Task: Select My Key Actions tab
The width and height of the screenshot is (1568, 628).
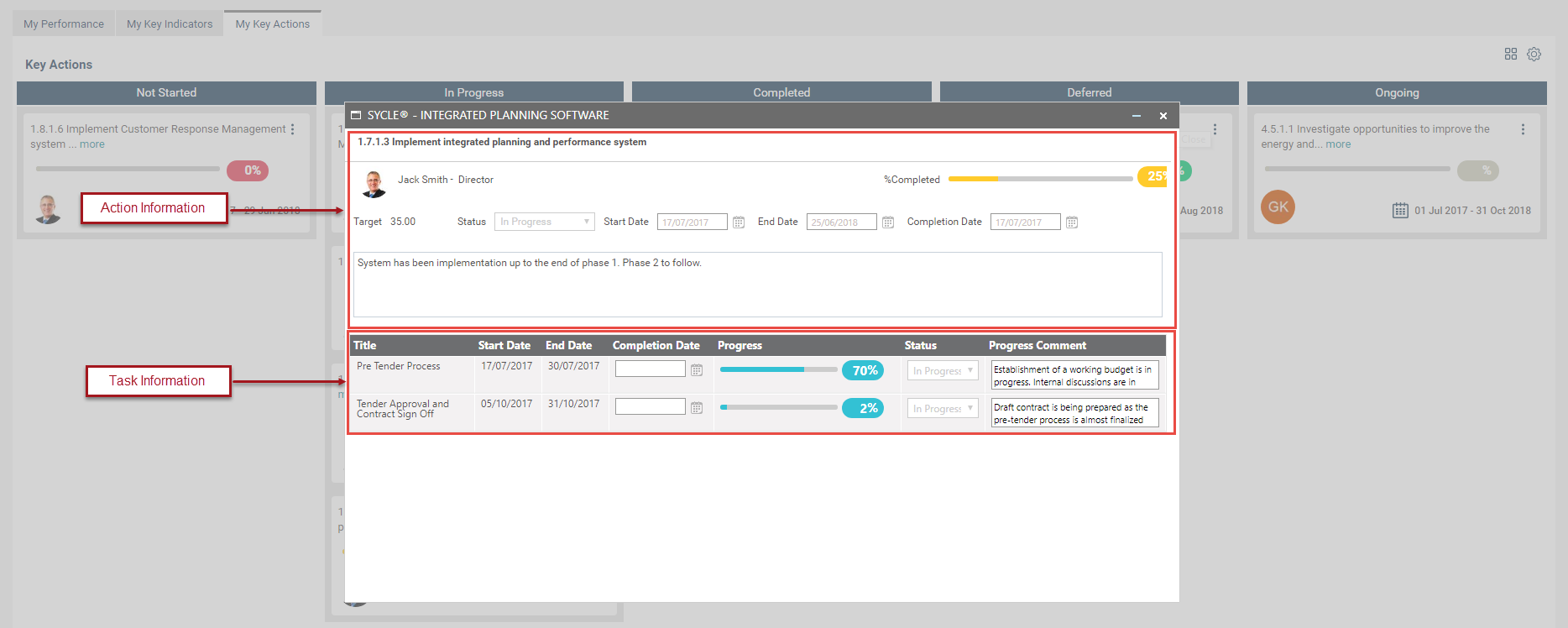Action: point(273,24)
